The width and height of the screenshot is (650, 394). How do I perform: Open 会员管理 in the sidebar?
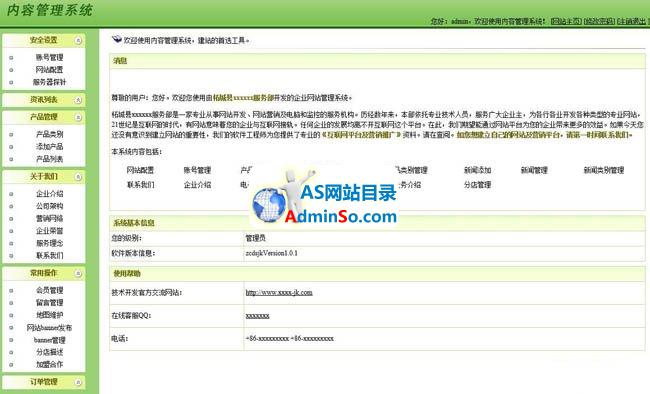(49, 290)
